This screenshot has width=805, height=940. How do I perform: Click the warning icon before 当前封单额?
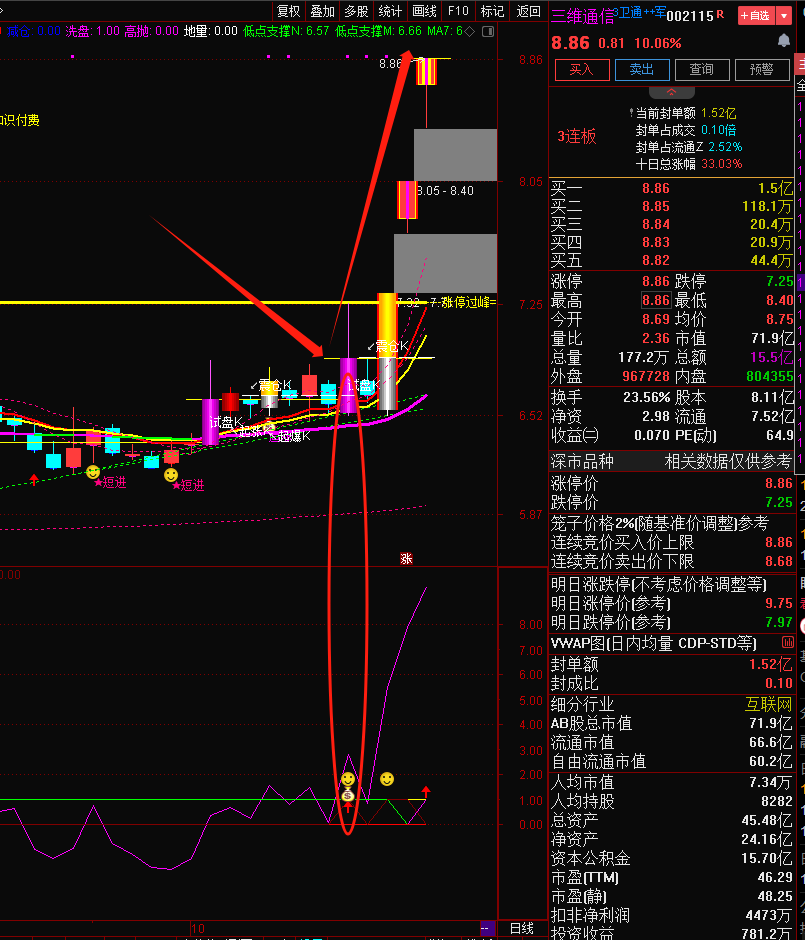click(631, 113)
